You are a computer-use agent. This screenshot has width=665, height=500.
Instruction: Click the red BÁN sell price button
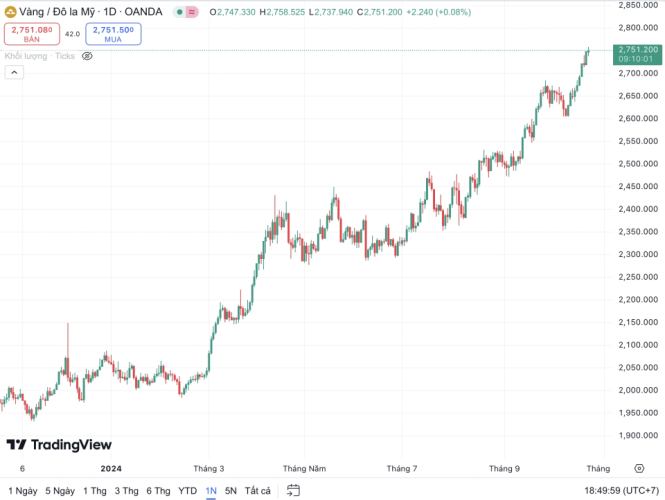point(31,33)
